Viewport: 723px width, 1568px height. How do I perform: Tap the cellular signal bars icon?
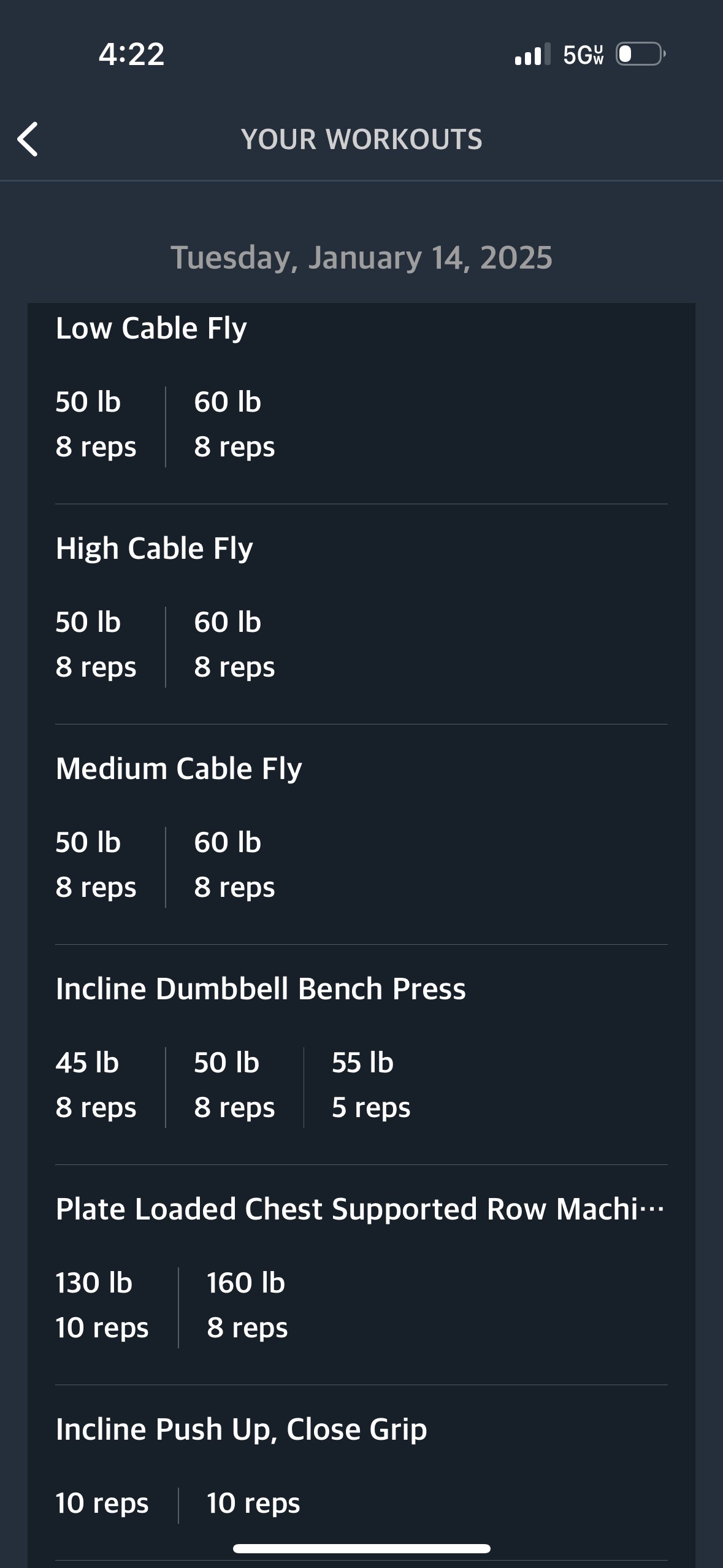[x=532, y=54]
